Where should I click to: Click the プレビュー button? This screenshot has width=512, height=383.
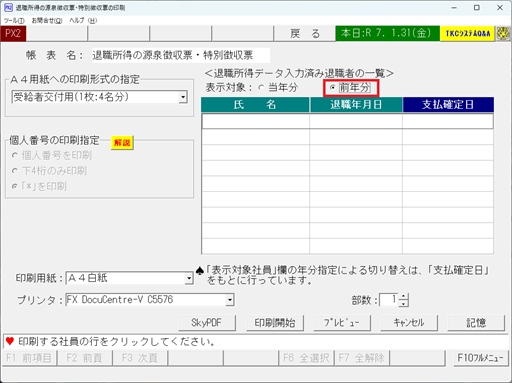click(342, 322)
